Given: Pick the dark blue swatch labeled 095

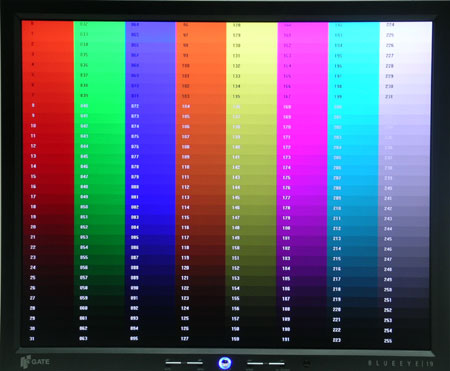Looking at the screenshot, I should click(x=150, y=339).
